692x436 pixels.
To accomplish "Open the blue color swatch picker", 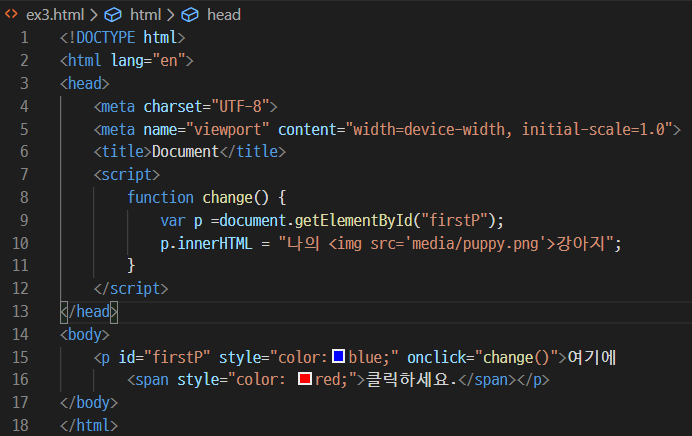I will 338,356.
